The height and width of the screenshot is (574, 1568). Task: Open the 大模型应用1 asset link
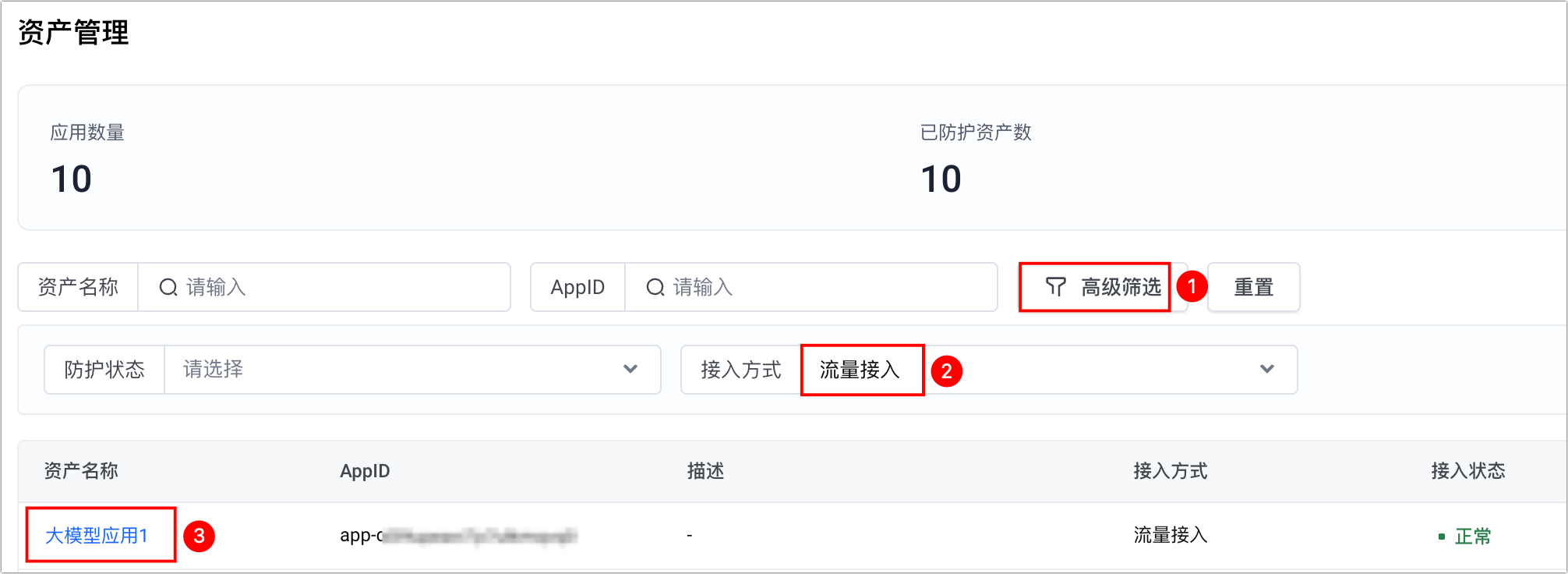(x=97, y=536)
